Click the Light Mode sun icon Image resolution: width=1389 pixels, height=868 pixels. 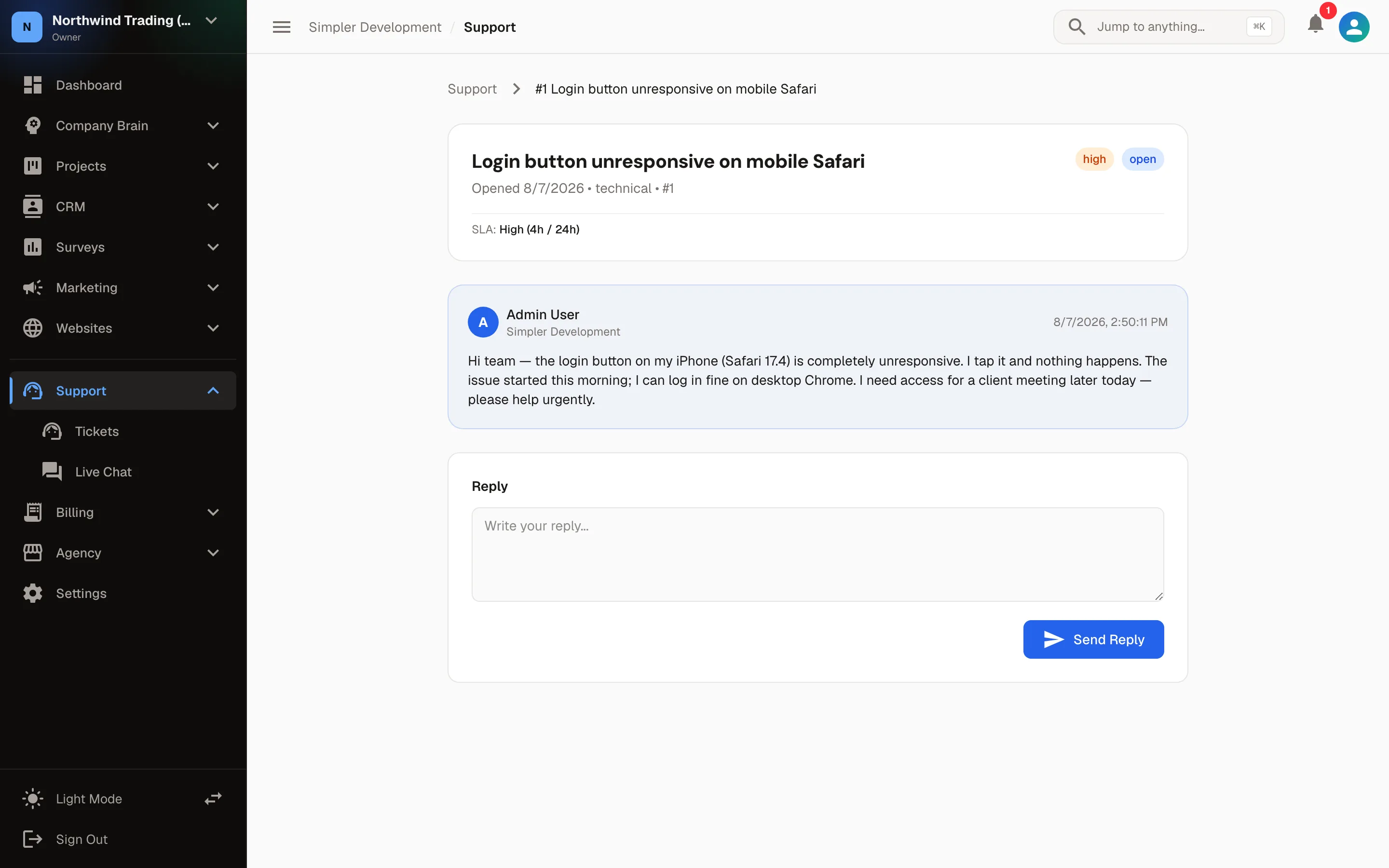click(33, 799)
